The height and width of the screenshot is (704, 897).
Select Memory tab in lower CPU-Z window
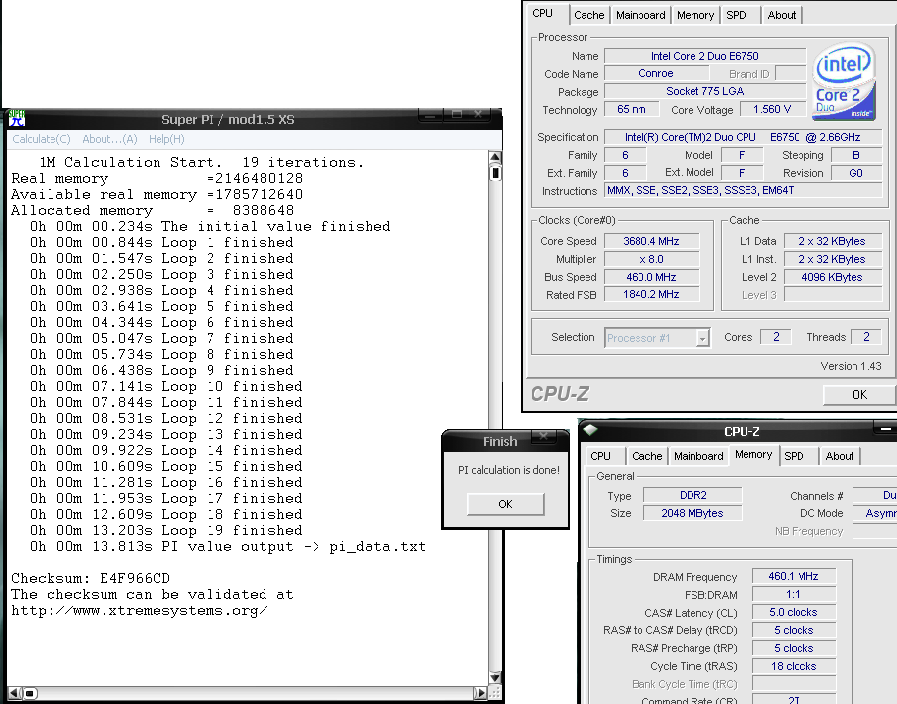pyautogui.click(x=753, y=455)
